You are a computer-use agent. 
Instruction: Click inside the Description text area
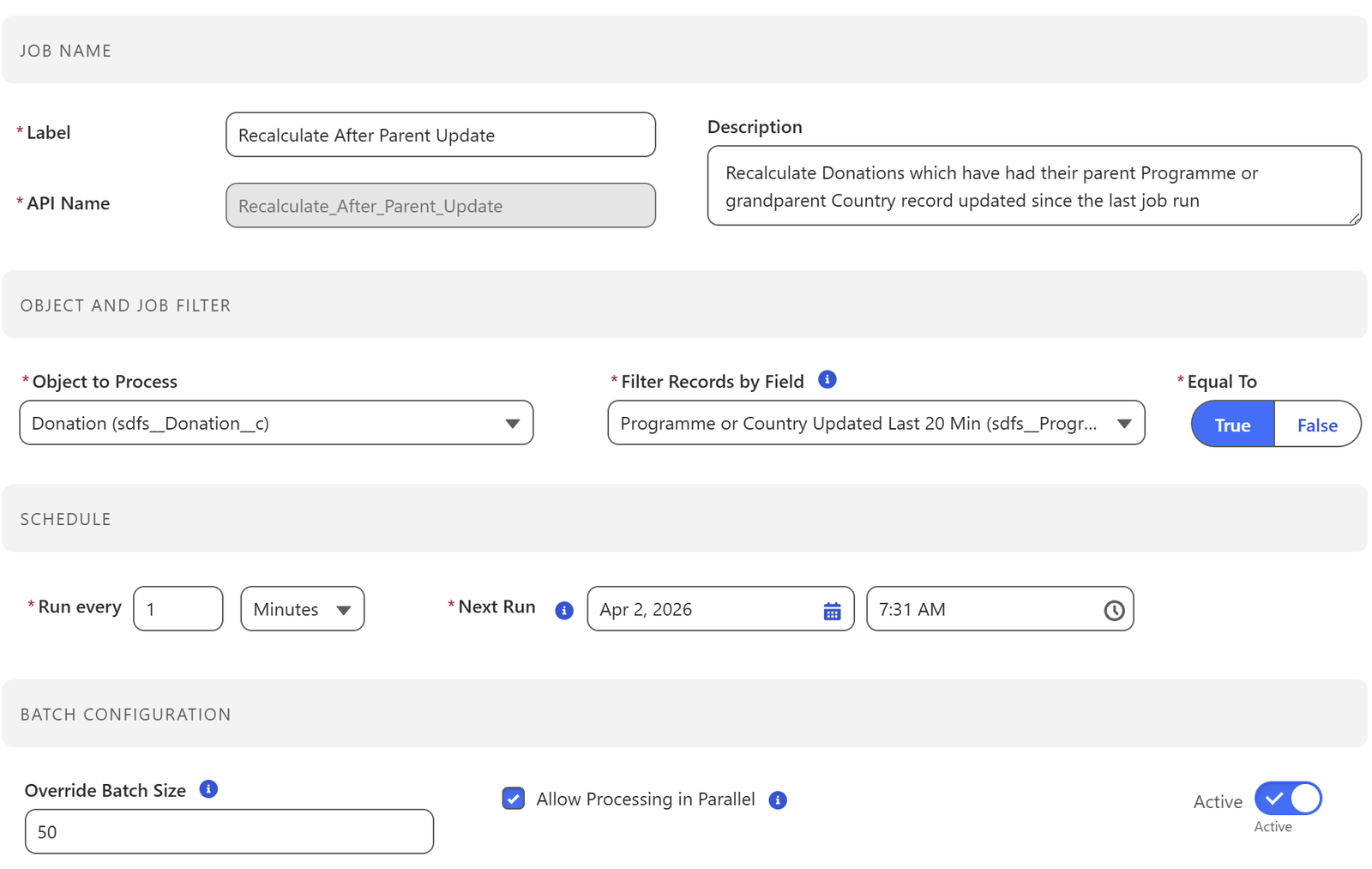(1034, 185)
